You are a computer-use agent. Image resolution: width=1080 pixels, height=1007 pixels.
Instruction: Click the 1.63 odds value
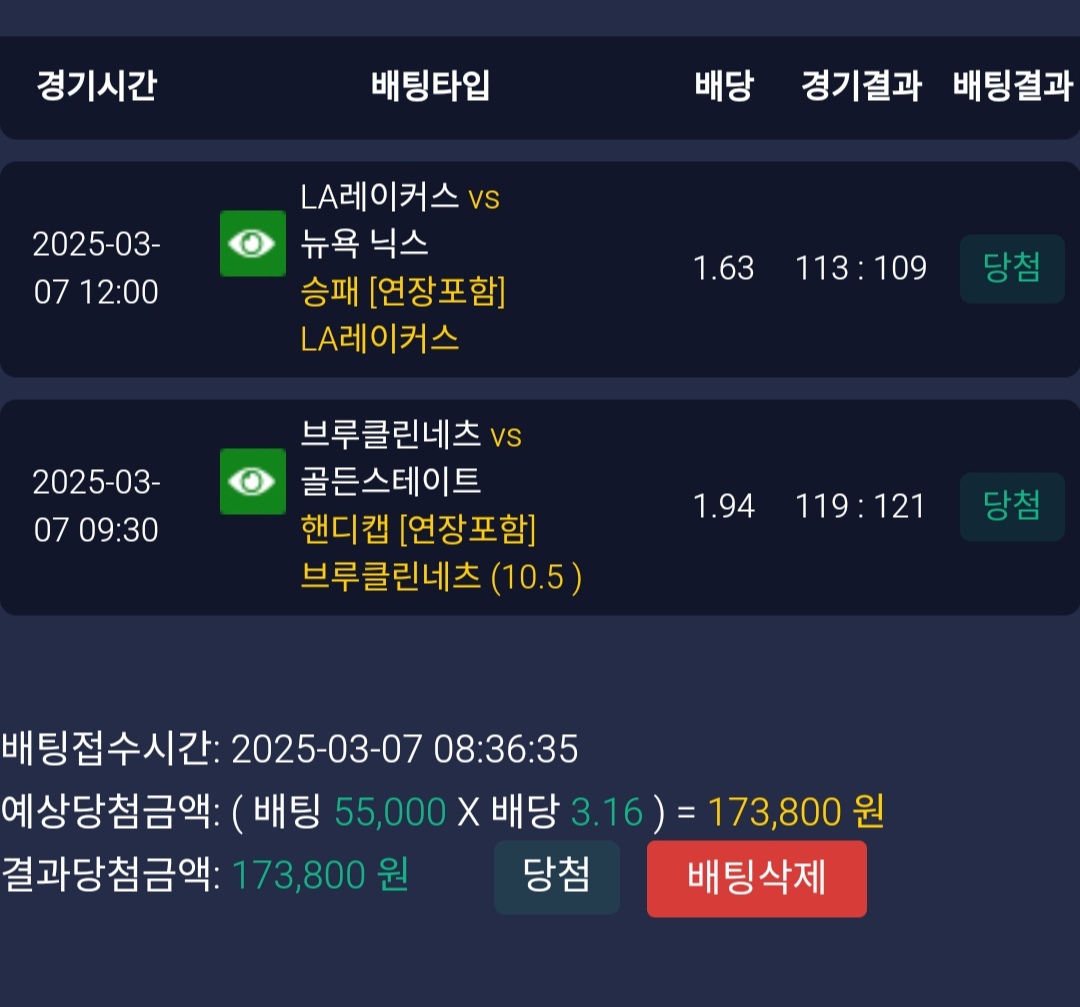coord(723,268)
